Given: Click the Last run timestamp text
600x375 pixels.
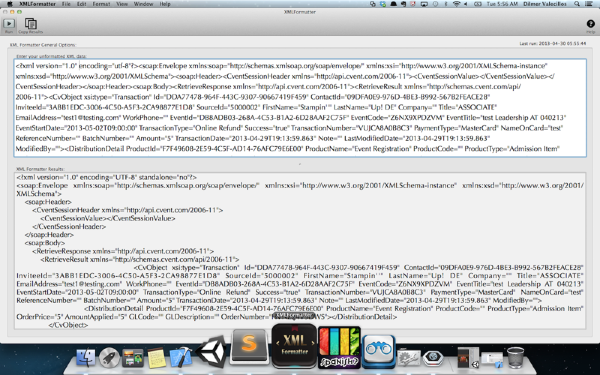Looking at the screenshot, I should [x=553, y=44].
